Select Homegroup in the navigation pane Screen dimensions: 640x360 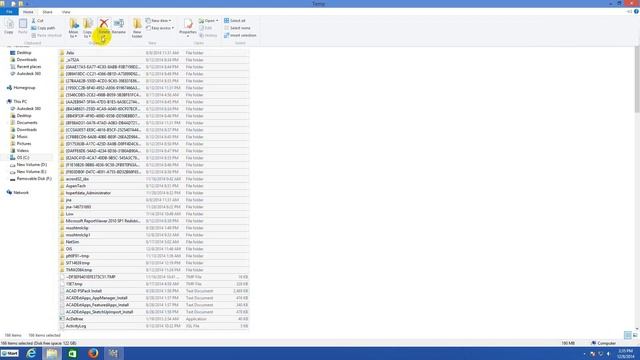[x=21, y=88]
